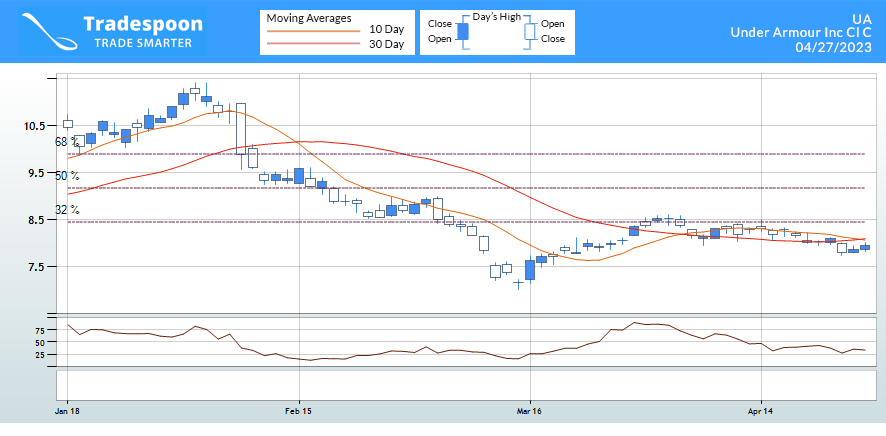Click the 50 % retracement level label
The height and width of the screenshot is (436, 886).
67,176
